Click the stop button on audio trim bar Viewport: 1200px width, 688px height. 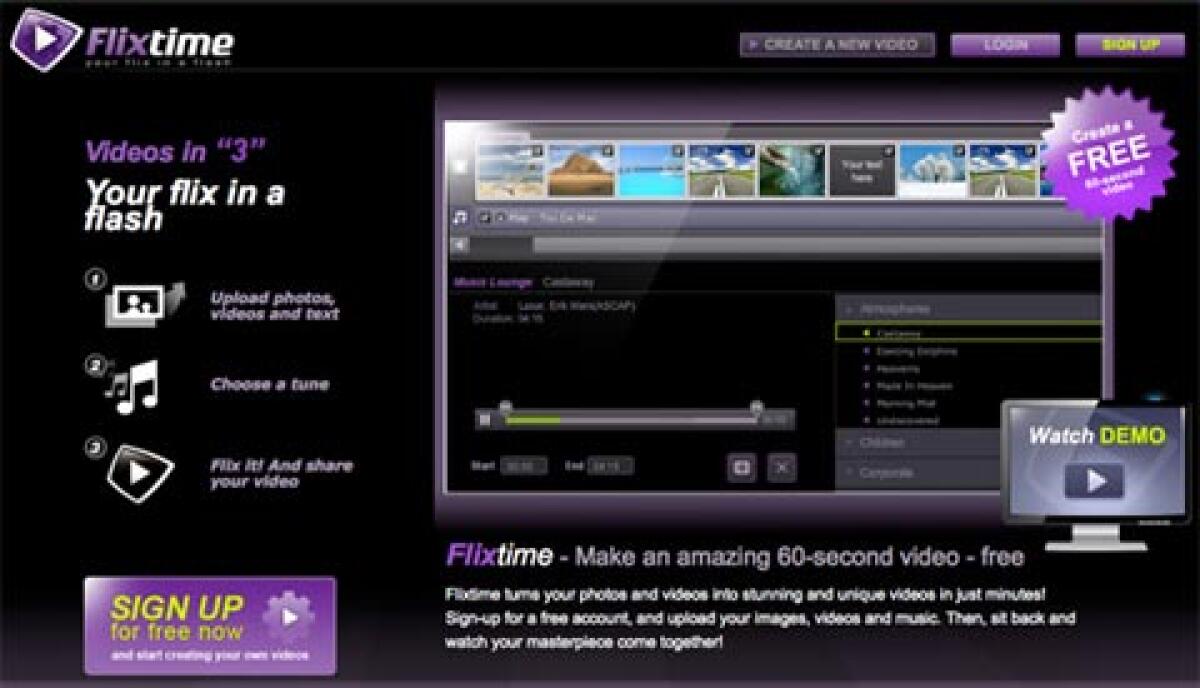coord(485,421)
